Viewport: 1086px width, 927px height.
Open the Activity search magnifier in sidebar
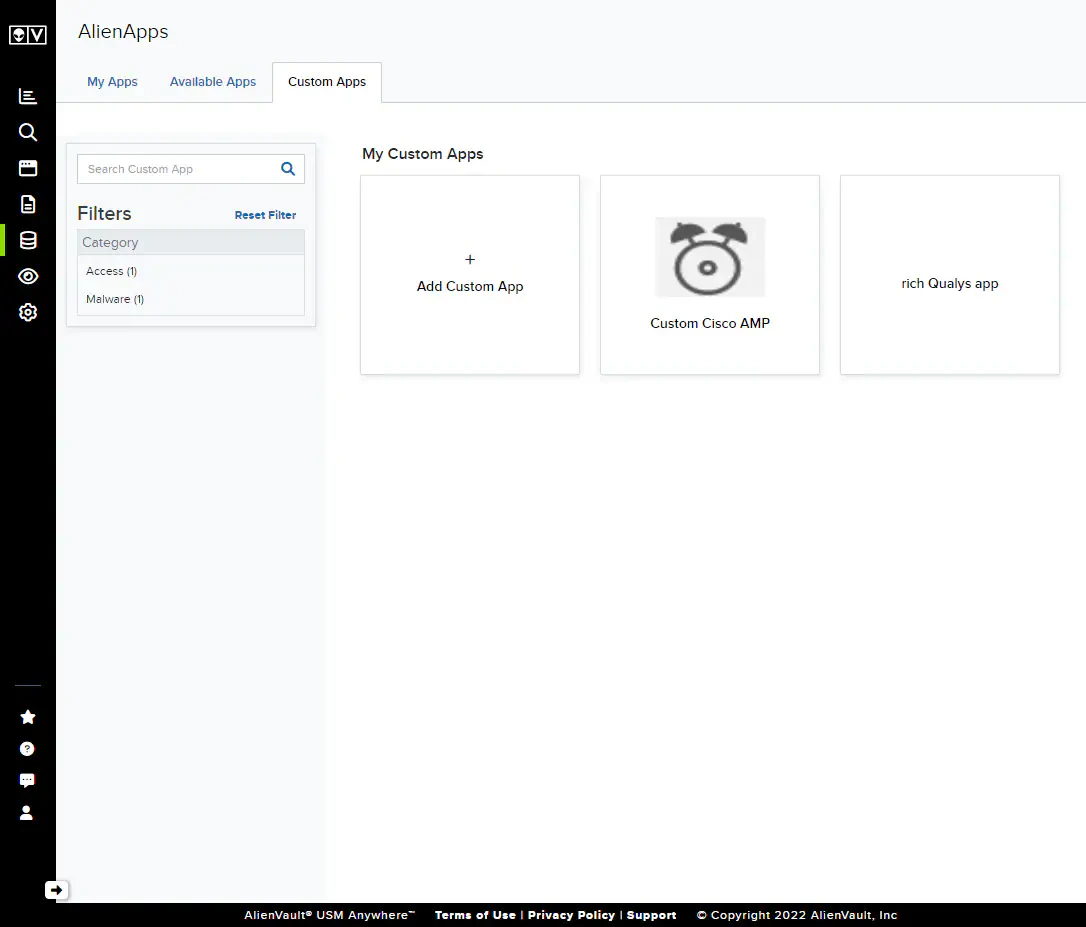pos(28,132)
